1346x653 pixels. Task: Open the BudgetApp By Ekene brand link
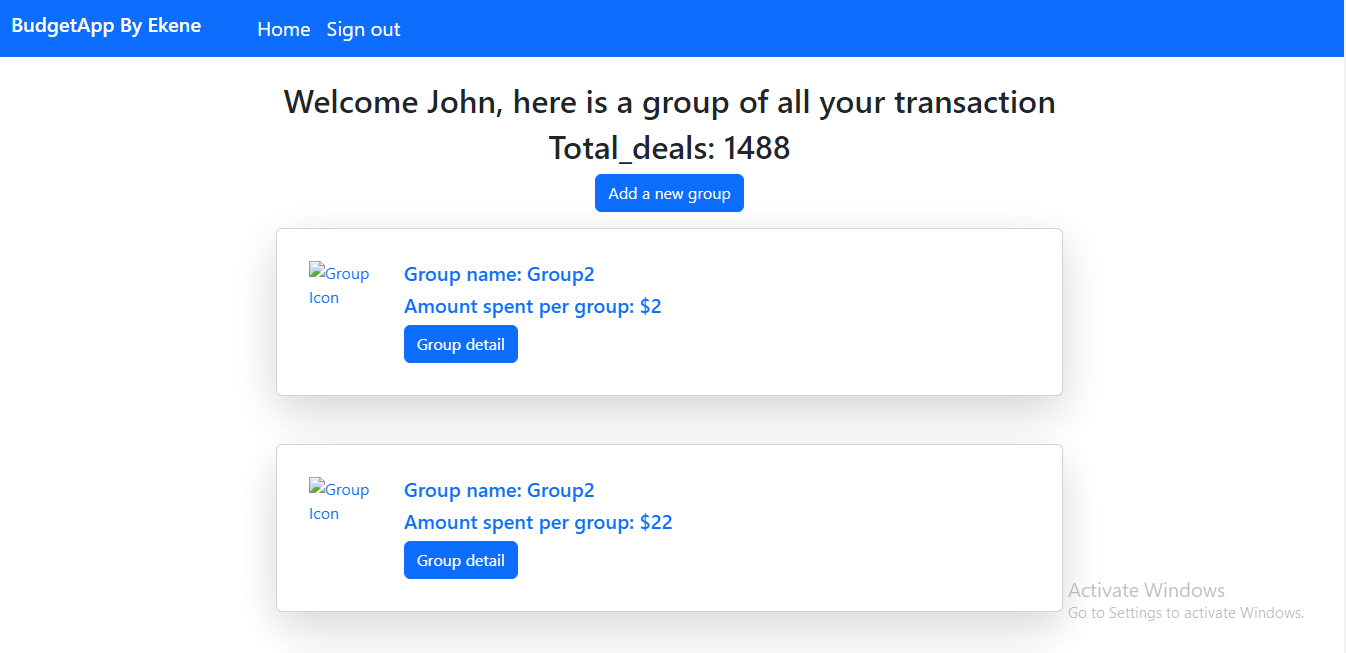[106, 26]
